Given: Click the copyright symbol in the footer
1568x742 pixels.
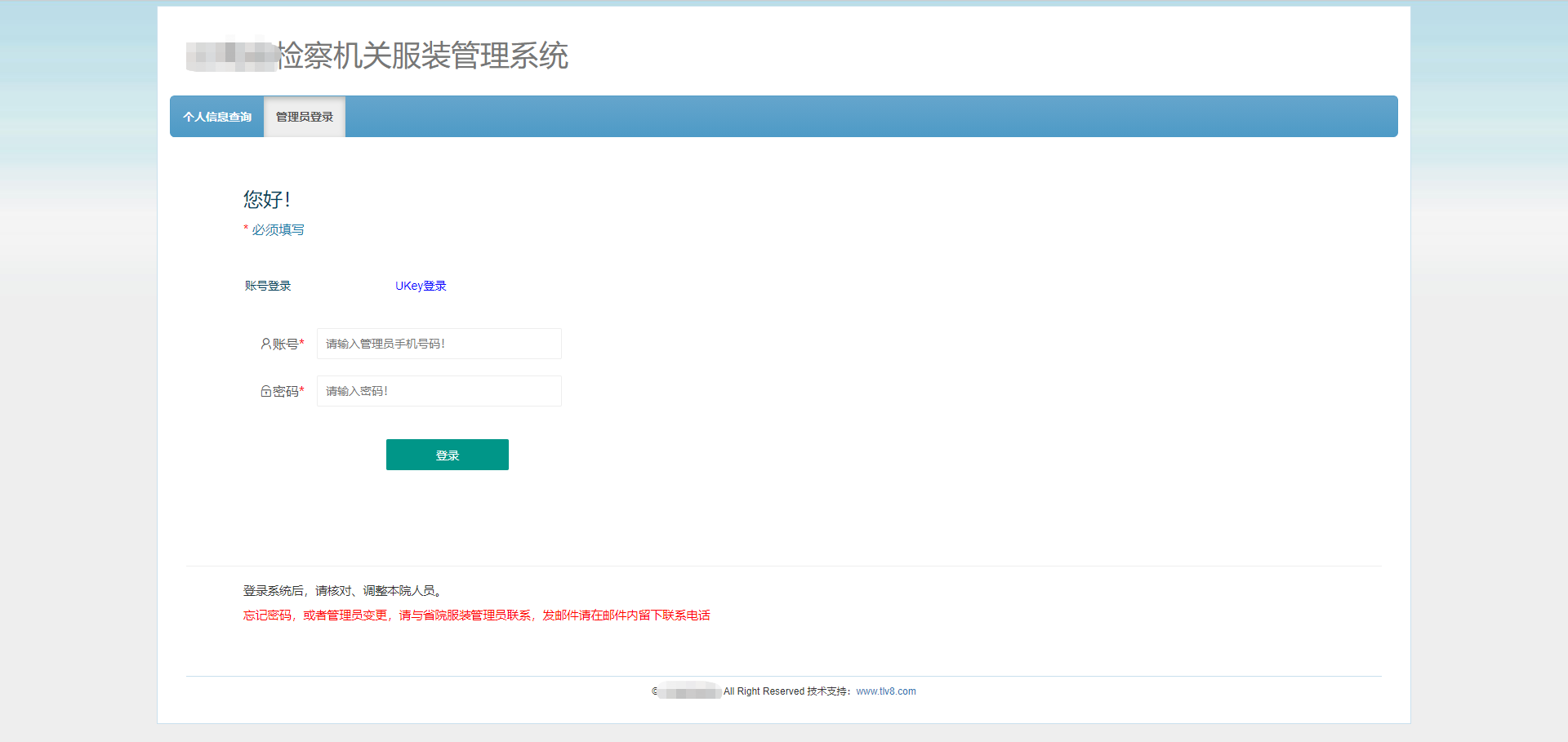Looking at the screenshot, I should pyautogui.click(x=655, y=691).
